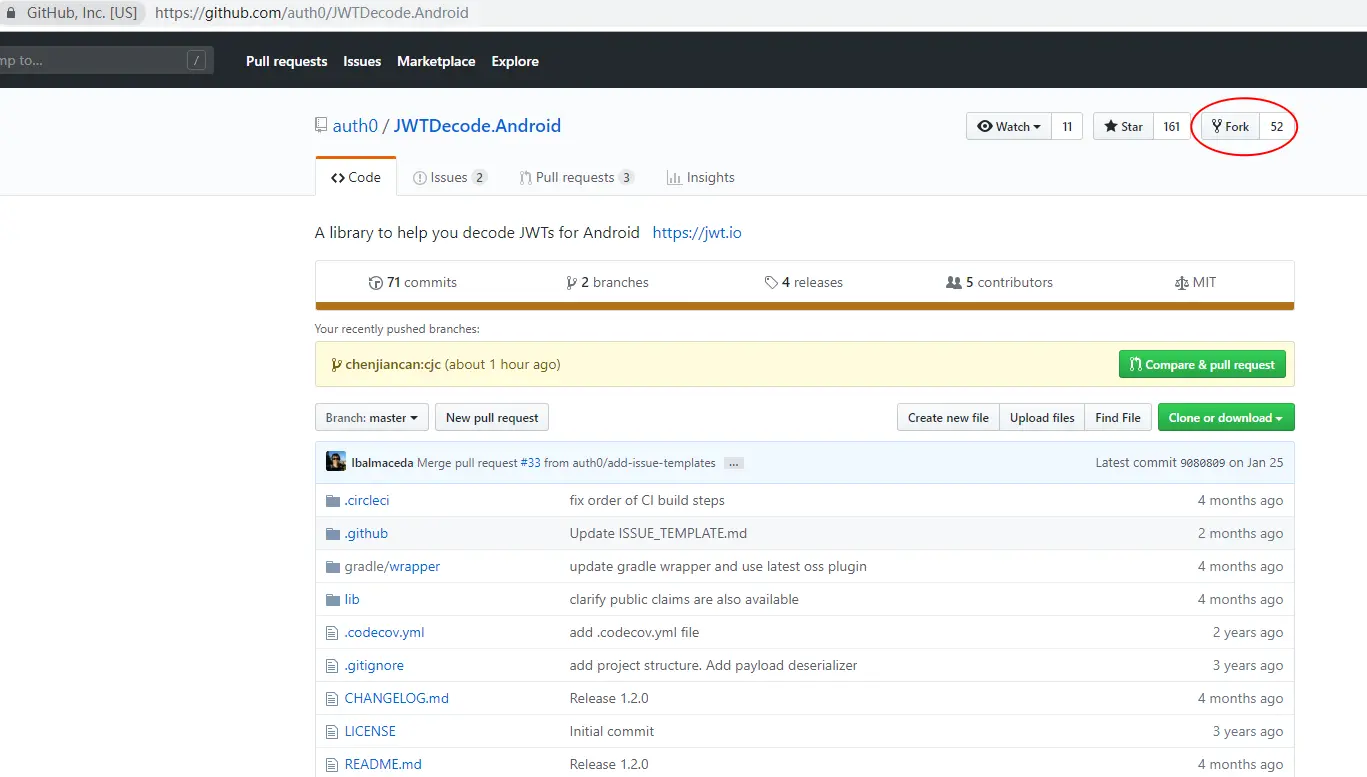Image resolution: width=1367 pixels, height=777 pixels.
Task: Click the CHANGELOG.md file icon
Action: [x=332, y=698]
